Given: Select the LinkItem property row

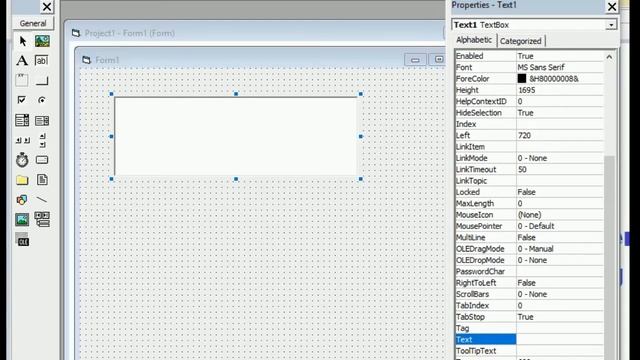Looking at the screenshot, I should (x=485, y=147).
